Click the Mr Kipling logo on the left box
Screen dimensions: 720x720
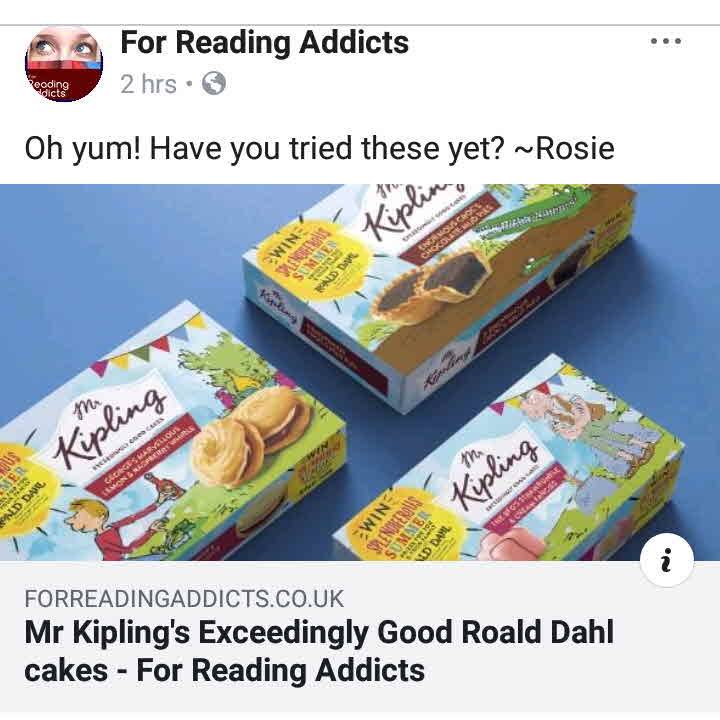tap(110, 425)
